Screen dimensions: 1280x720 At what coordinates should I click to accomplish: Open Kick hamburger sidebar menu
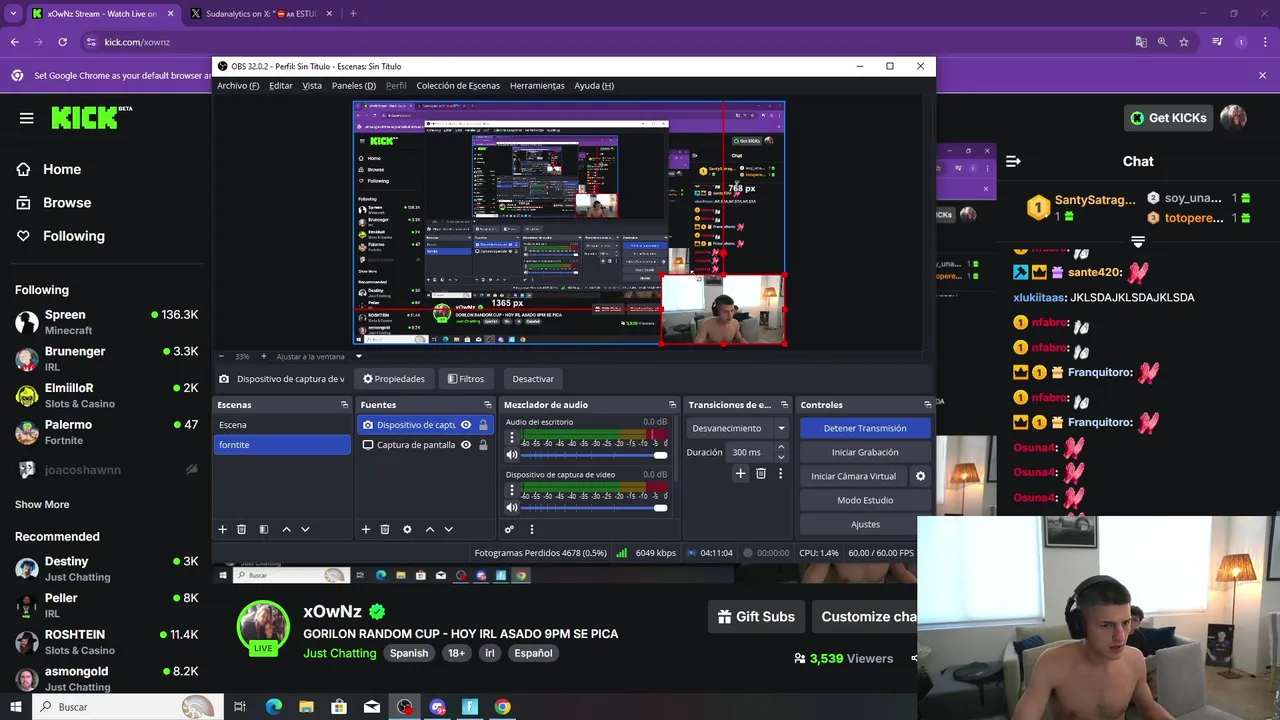[26, 118]
